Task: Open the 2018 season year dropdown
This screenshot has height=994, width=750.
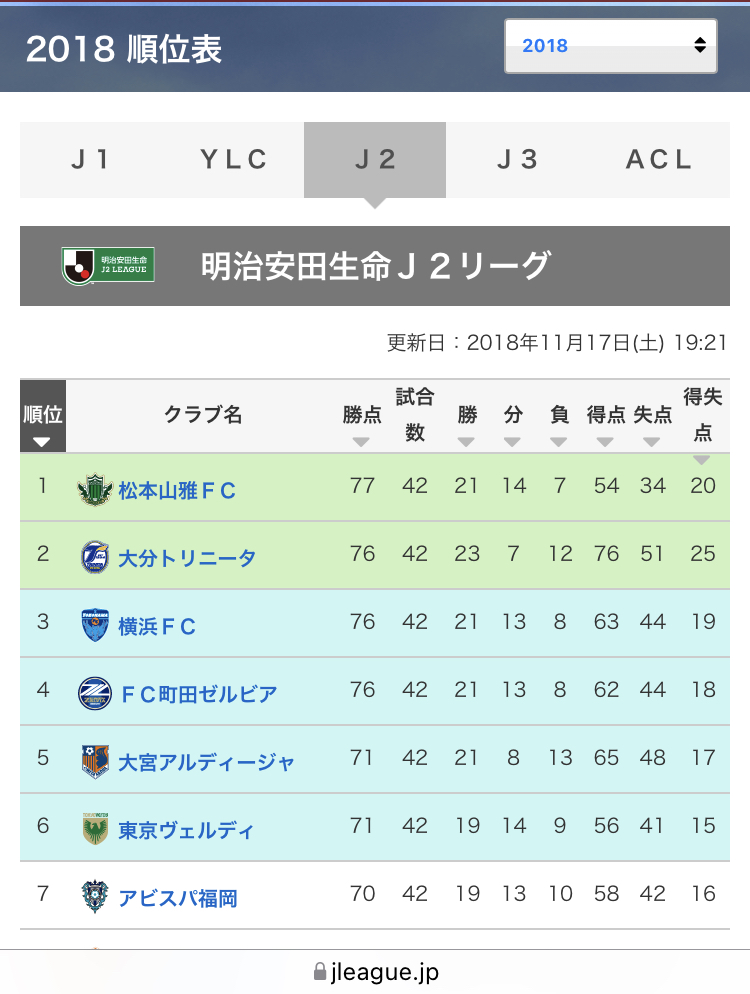Action: pos(610,46)
